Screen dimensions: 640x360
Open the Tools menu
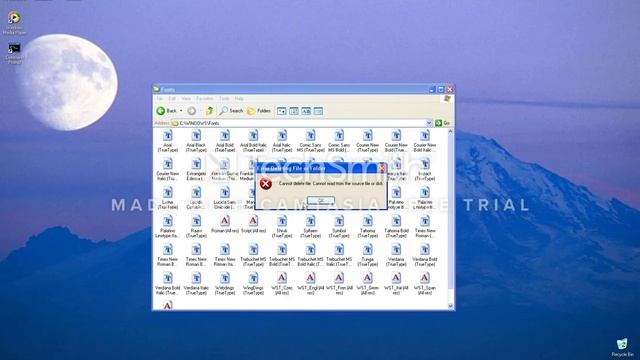tap(224, 99)
